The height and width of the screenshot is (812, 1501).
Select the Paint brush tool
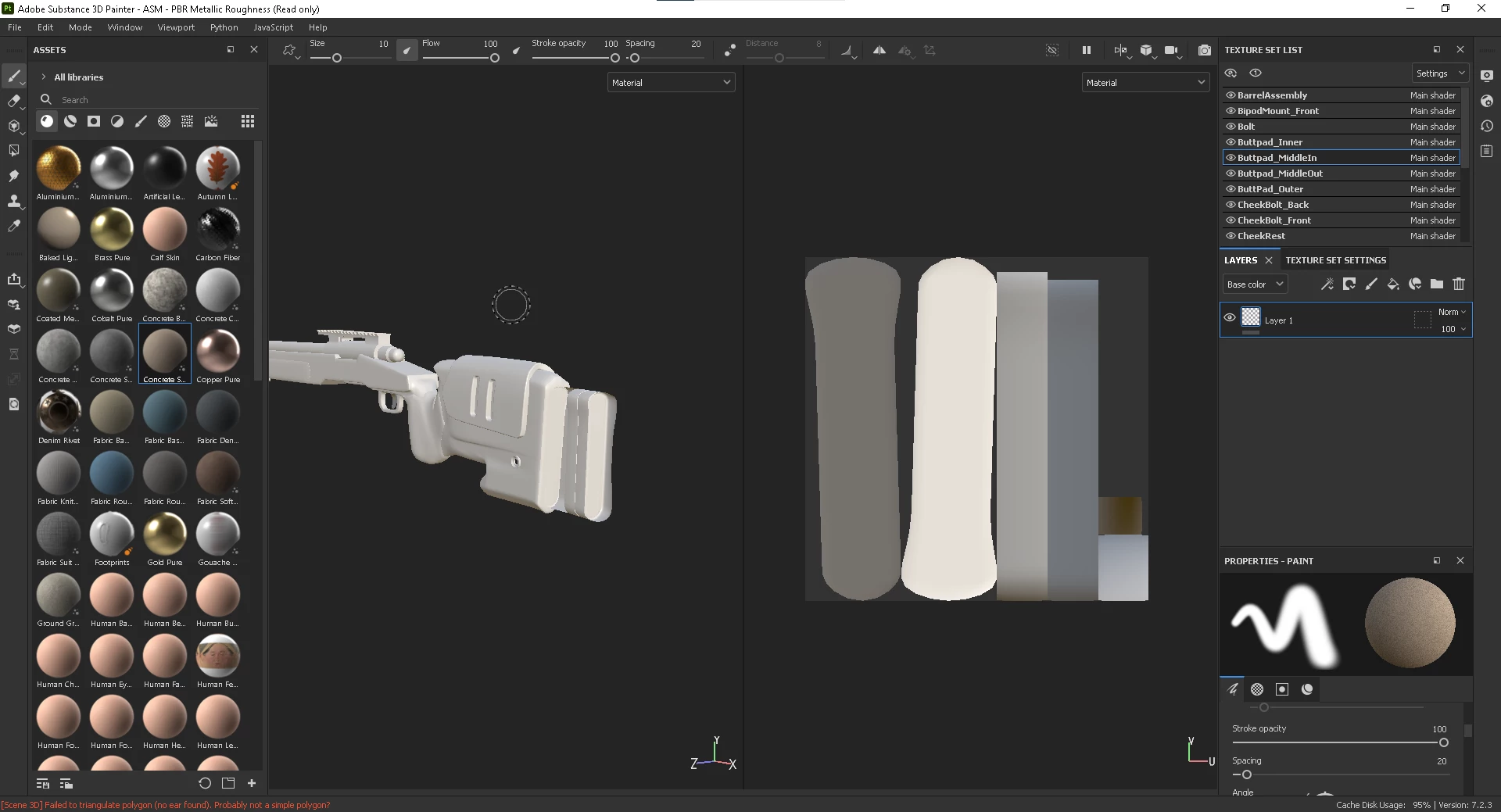click(14, 76)
